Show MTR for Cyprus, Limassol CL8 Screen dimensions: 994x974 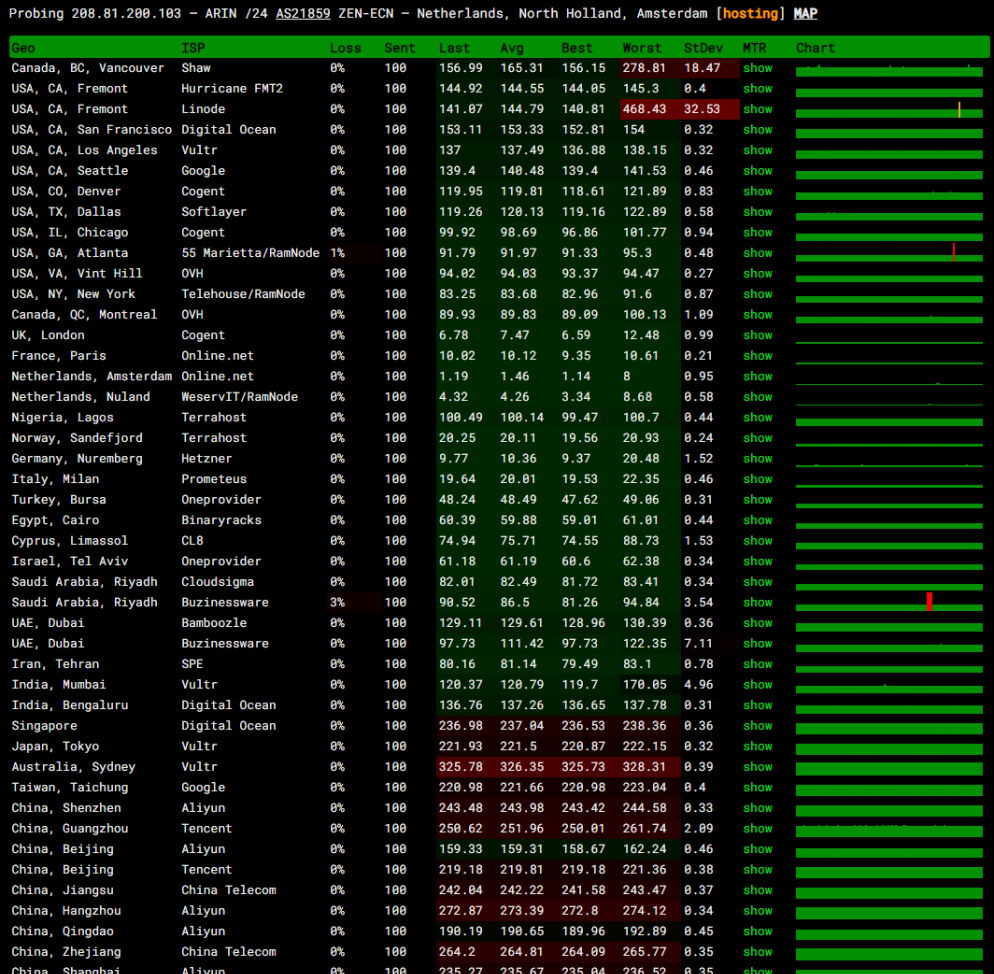[758, 540]
